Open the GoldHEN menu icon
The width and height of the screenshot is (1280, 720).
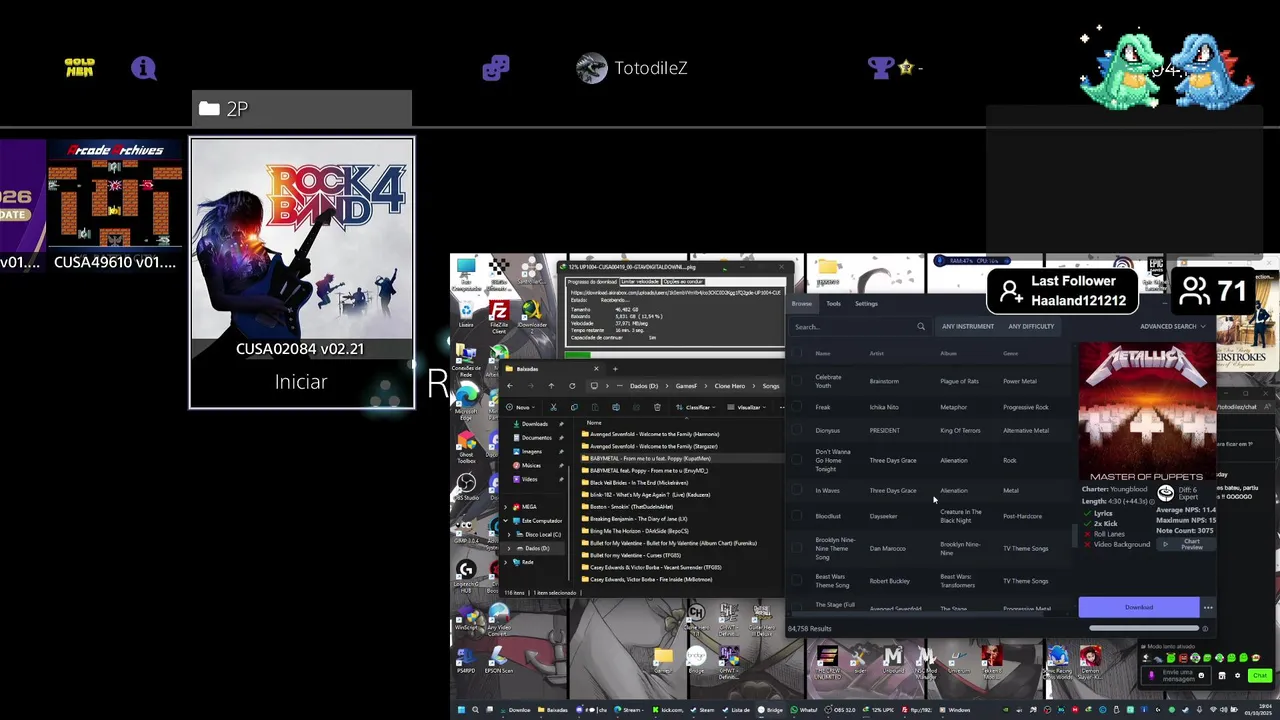click(79, 67)
